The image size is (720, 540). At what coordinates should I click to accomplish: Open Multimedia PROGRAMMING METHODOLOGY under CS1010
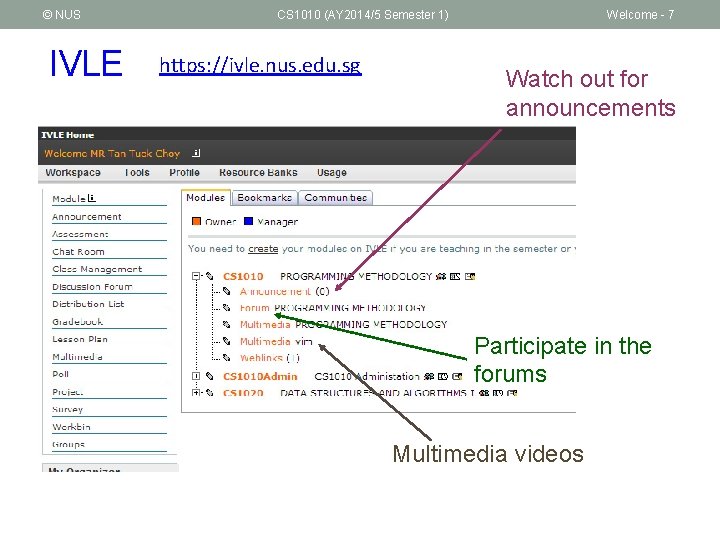point(343,325)
